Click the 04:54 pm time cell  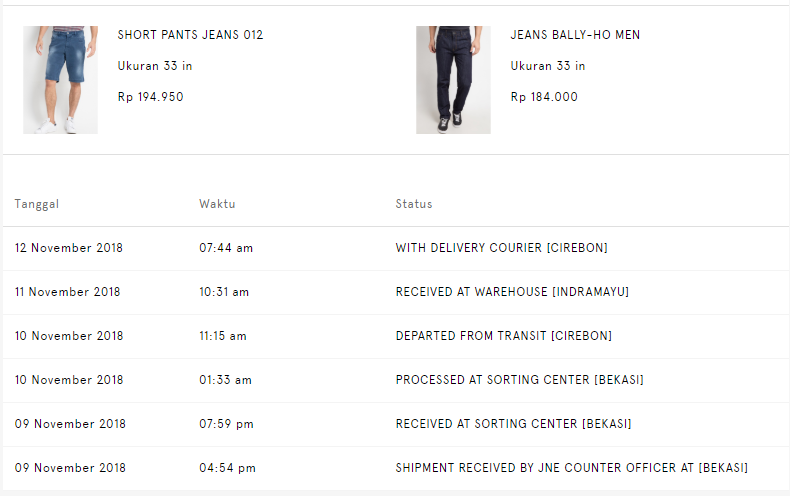(227, 468)
